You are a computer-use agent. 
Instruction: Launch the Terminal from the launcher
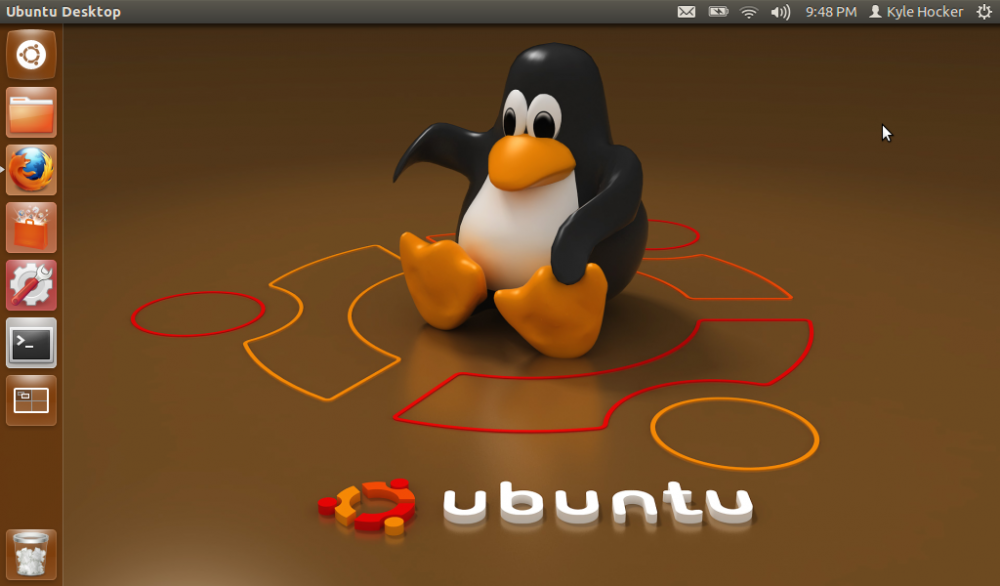pos(31,343)
